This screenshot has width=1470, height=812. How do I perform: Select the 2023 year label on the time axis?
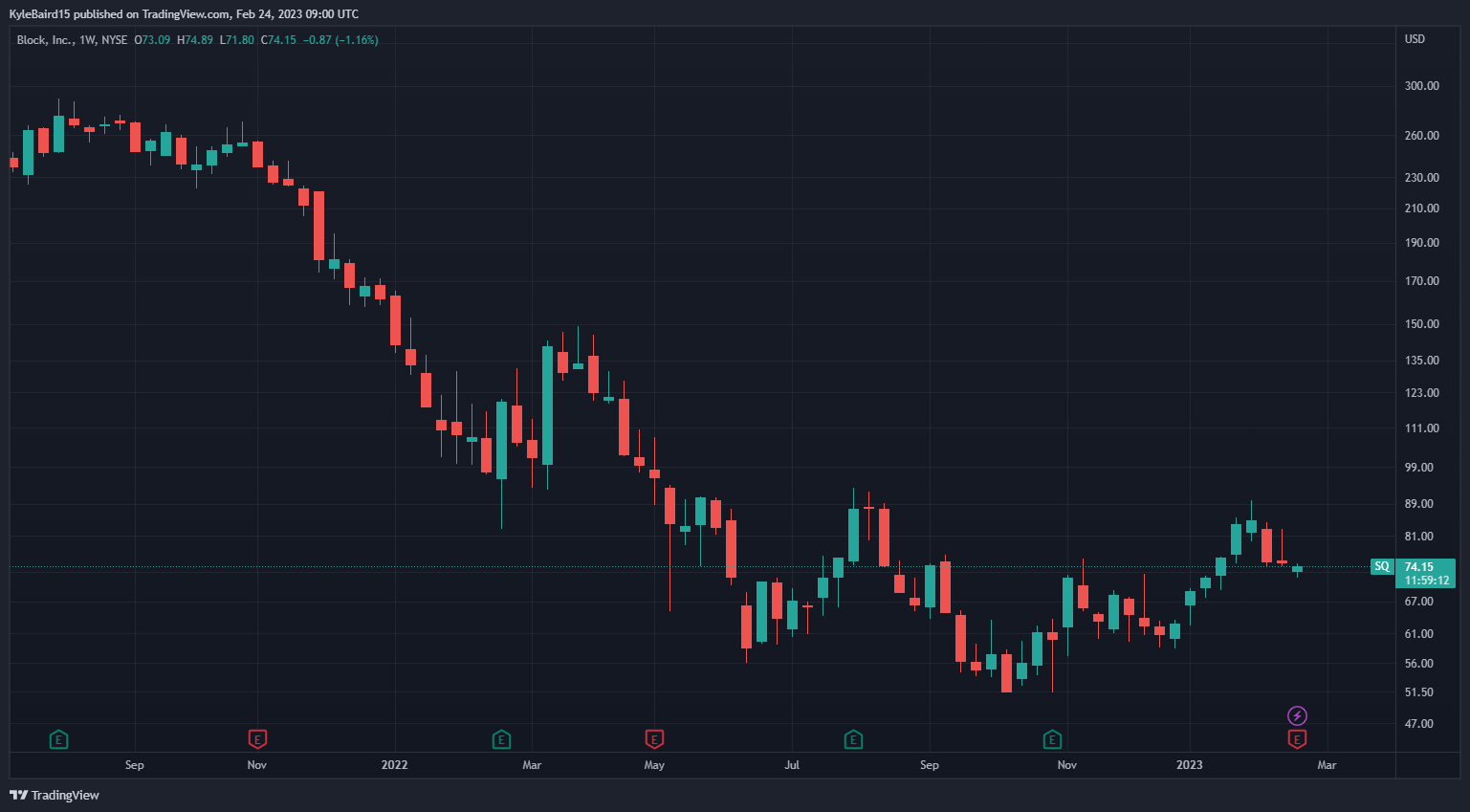click(x=1190, y=764)
